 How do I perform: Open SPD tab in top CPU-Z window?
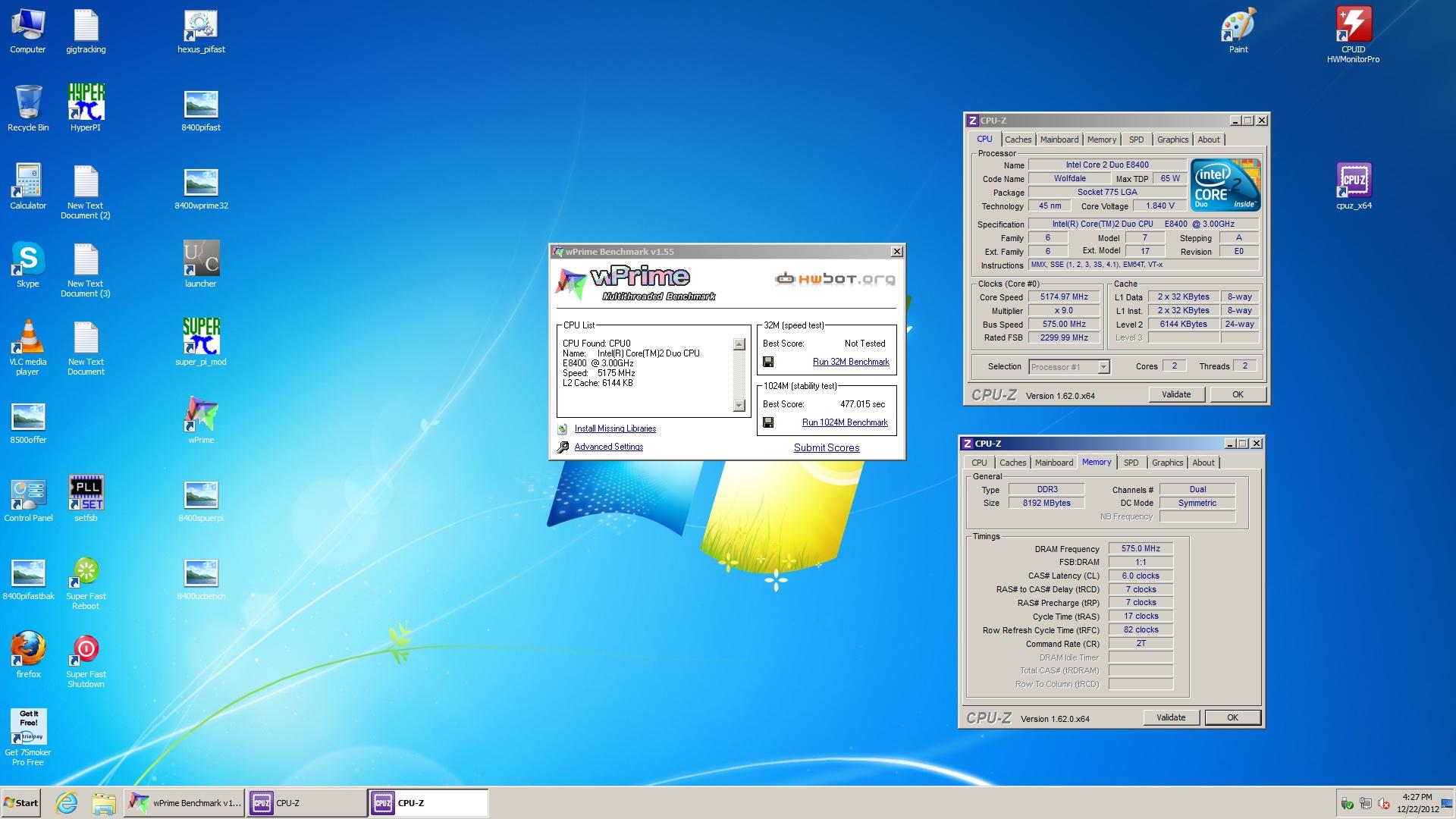(x=1136, y=140)
